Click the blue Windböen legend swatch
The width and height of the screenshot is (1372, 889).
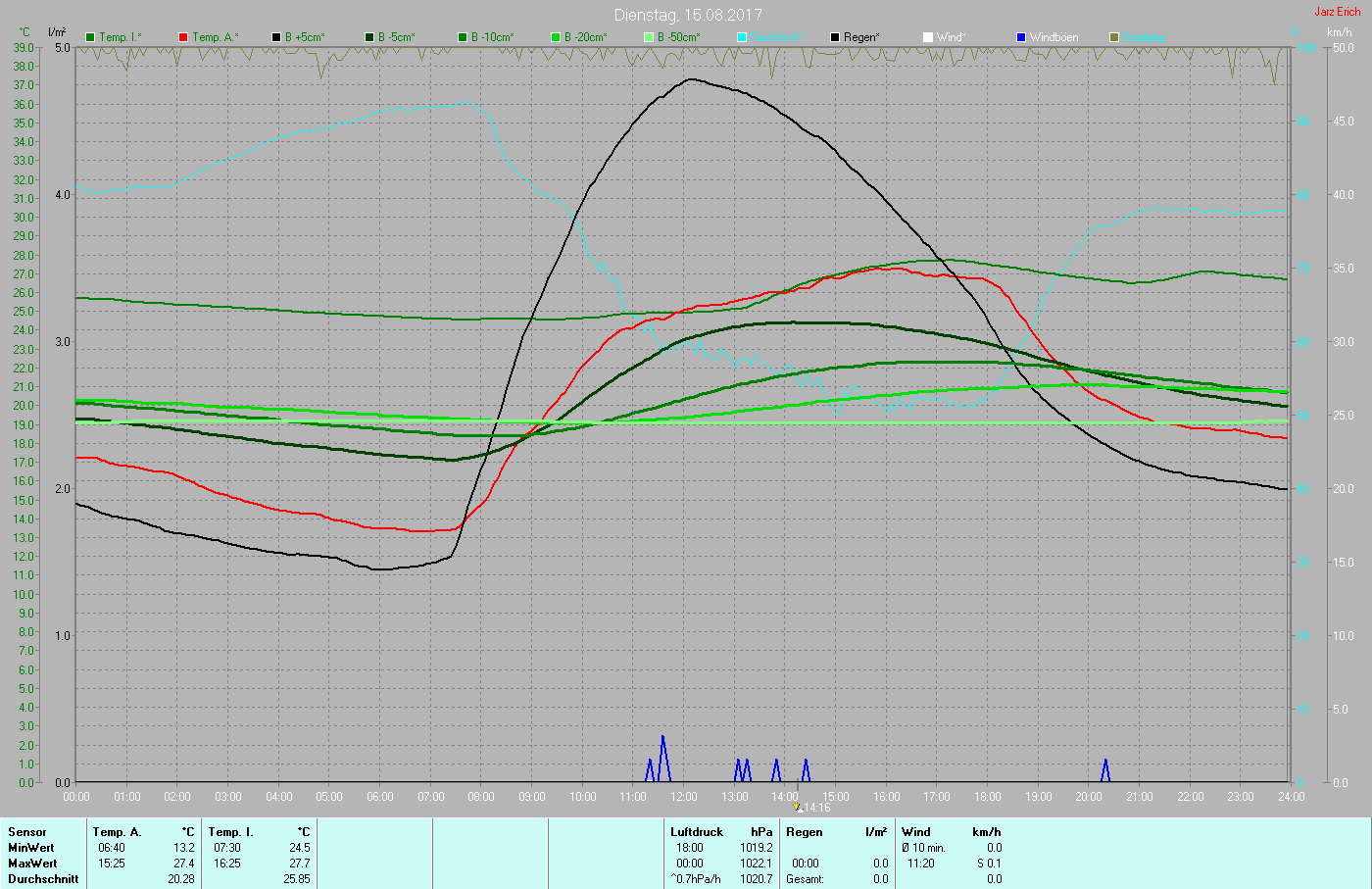(1021, 37)
